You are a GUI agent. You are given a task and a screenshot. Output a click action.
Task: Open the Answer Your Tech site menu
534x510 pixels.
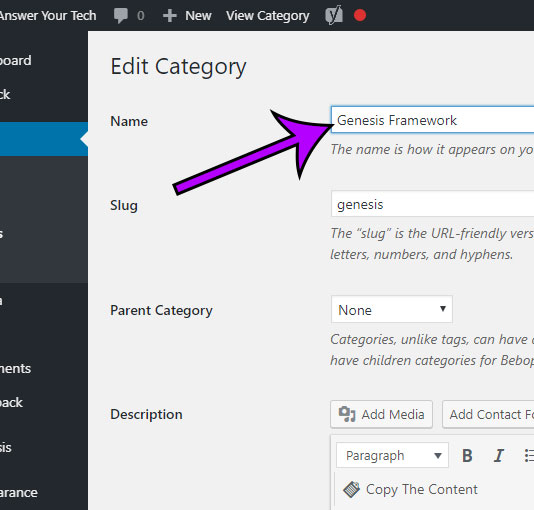click(48, 16)
